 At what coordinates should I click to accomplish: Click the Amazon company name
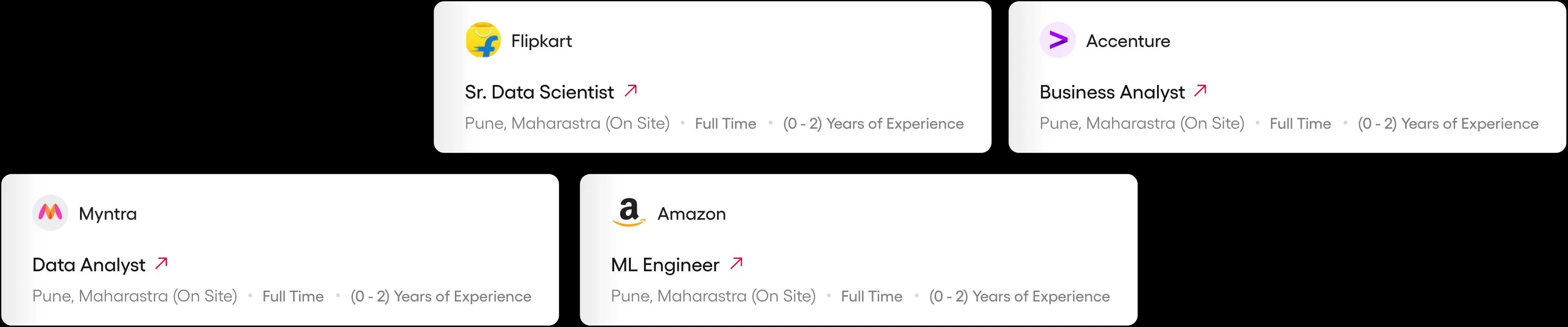click(x=691, y=213)
